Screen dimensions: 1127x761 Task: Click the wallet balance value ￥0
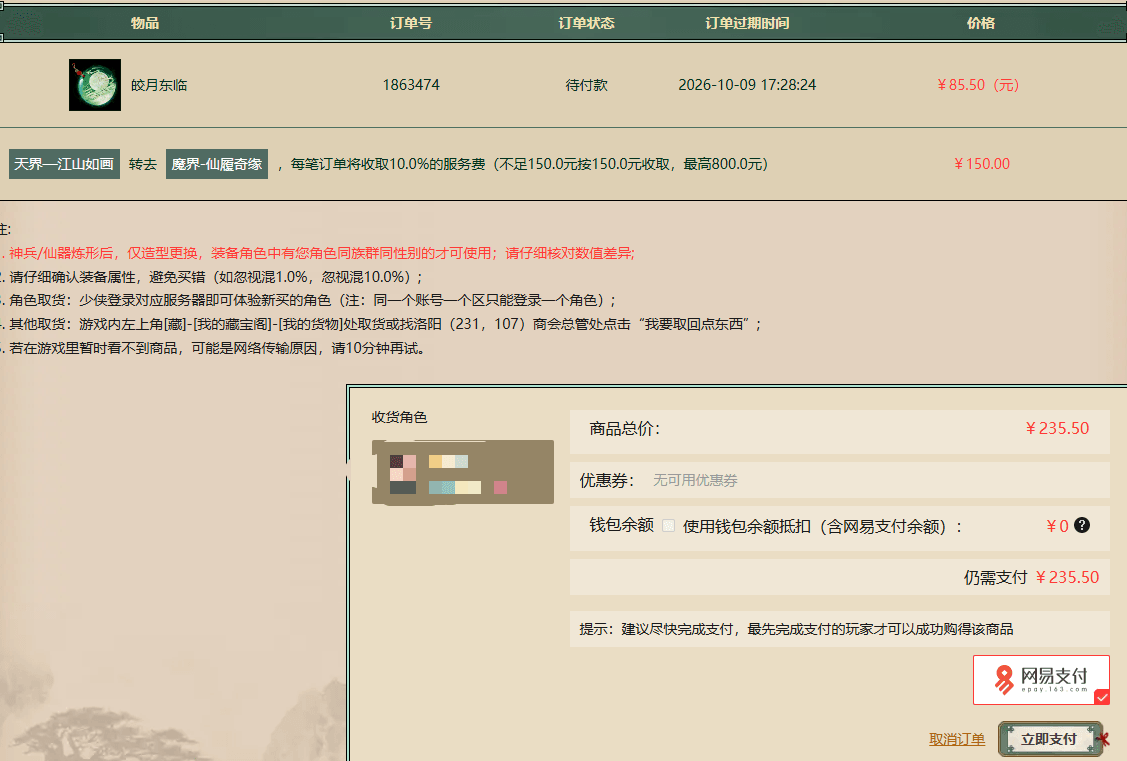coord(1057,526)
